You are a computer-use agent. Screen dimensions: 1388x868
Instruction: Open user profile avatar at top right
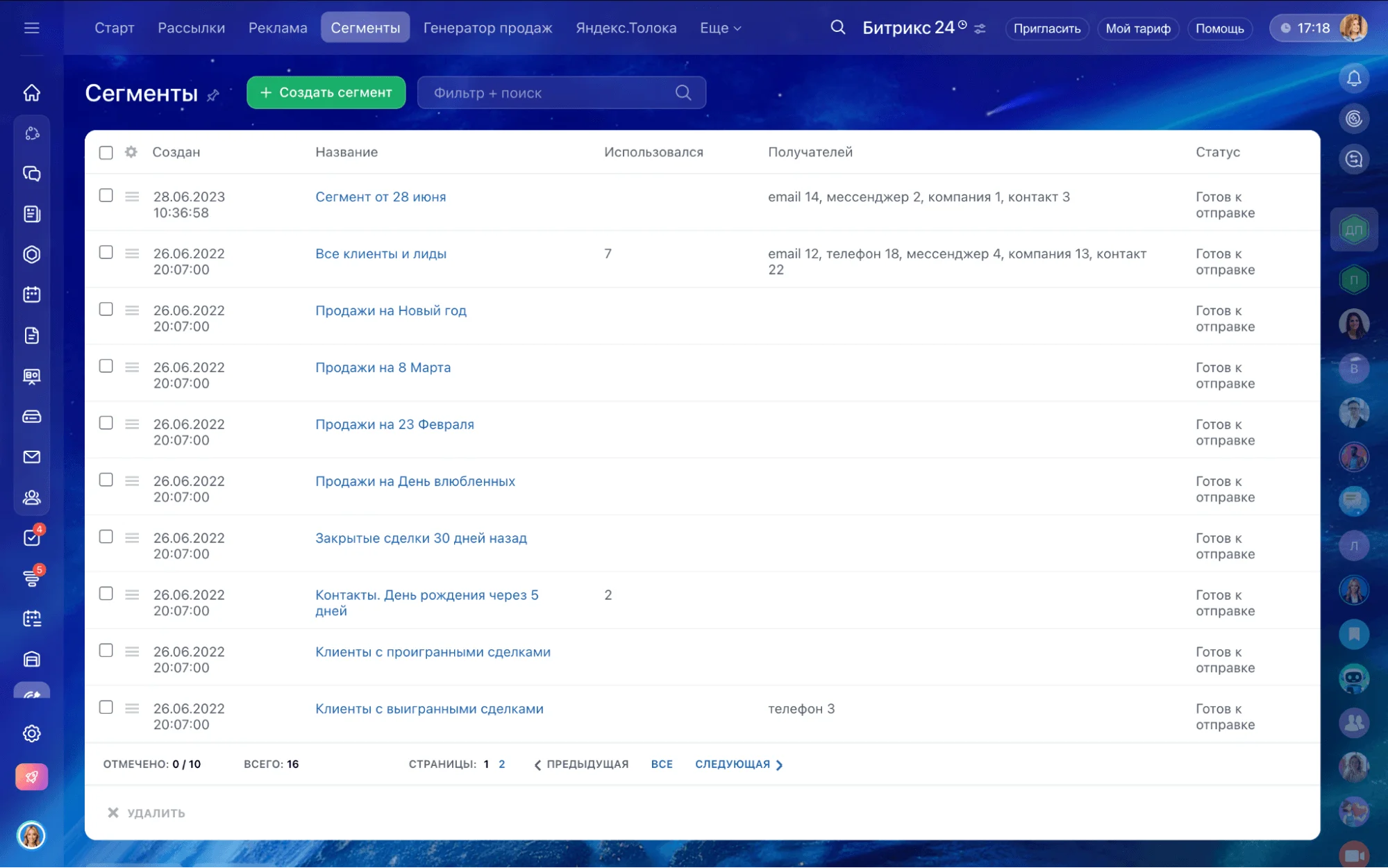[1353, 28]
